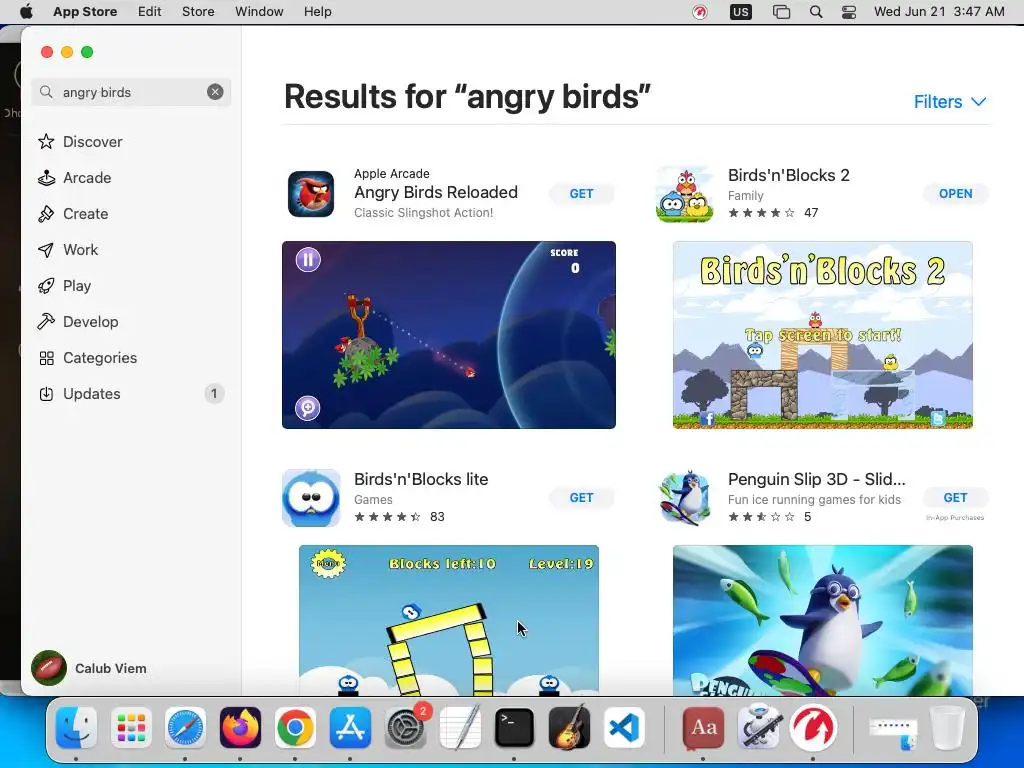
Task: Launch Google Chrome from the Dock
Action: (295, 728)
